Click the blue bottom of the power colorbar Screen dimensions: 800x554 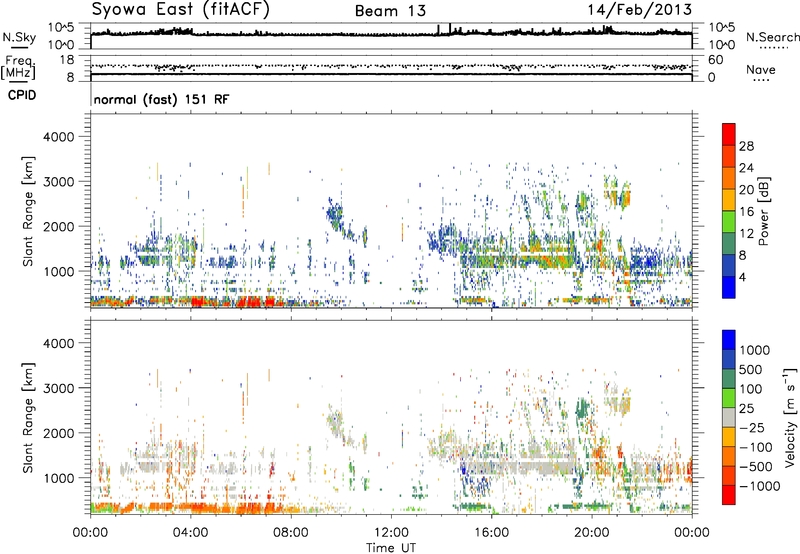coord(729,287)
